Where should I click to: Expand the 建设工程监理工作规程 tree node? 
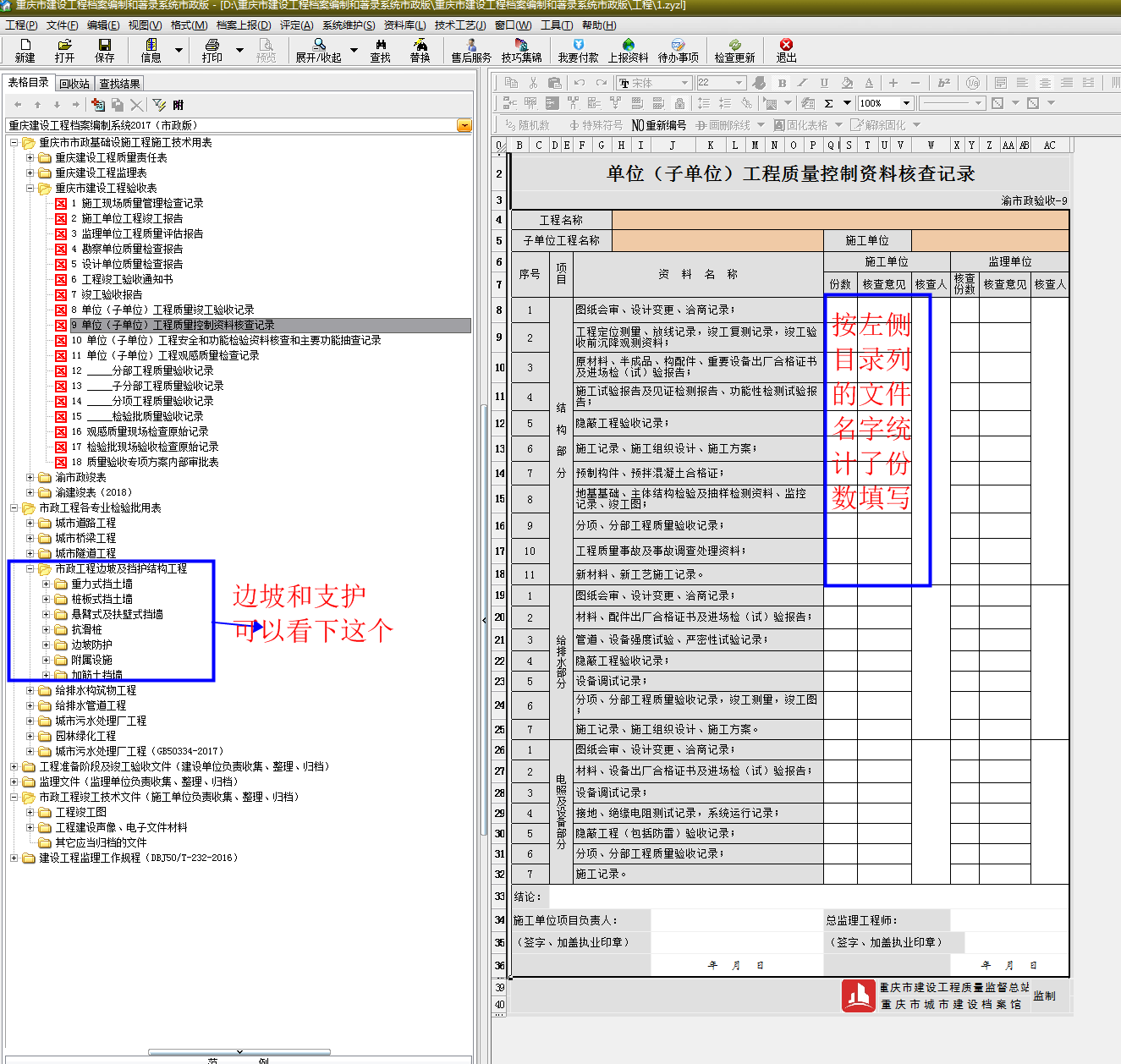14,858
